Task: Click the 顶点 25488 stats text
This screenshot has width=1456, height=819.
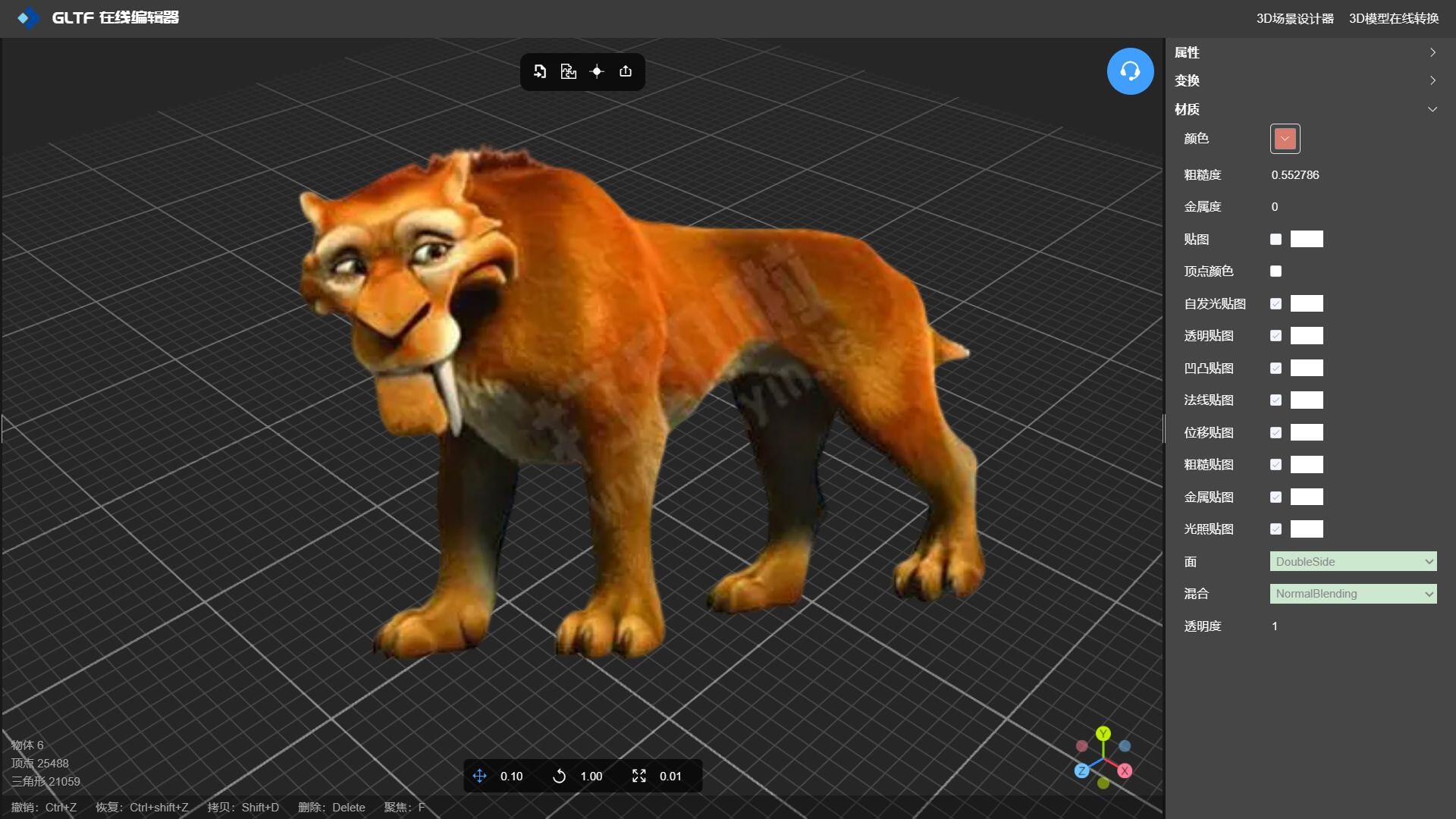Action: tap(39, 763)
